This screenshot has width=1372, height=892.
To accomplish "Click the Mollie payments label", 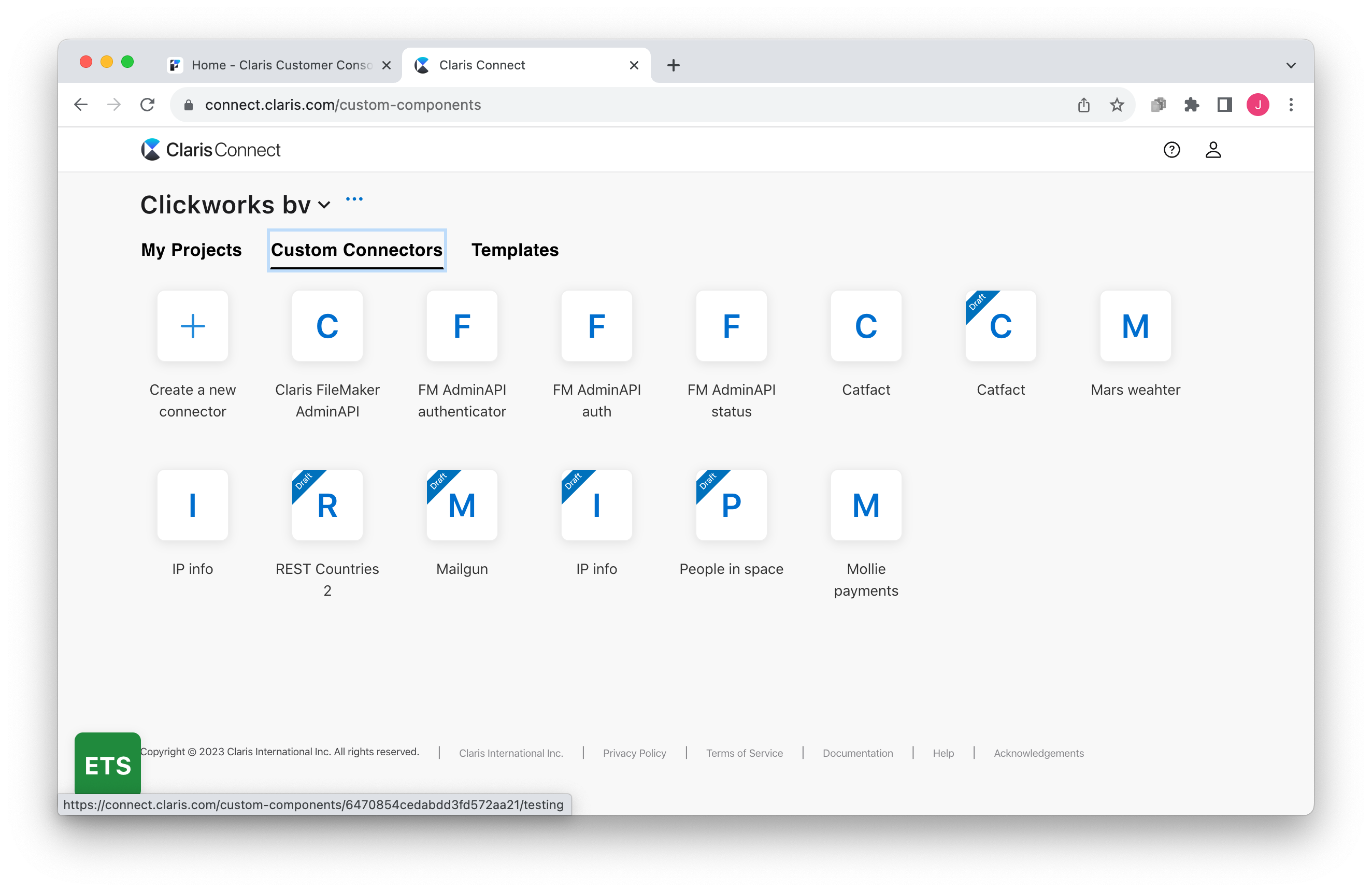I will pos(866,580).
